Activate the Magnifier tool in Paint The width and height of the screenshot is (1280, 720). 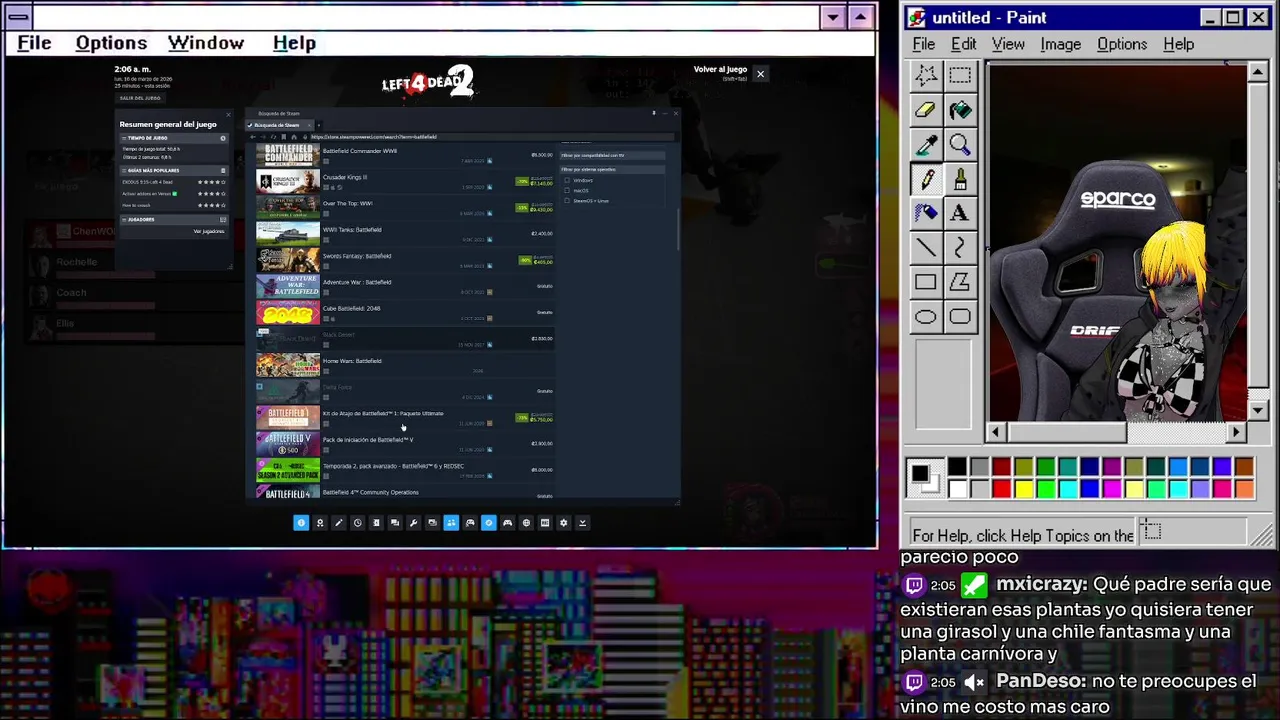[960, 145]
